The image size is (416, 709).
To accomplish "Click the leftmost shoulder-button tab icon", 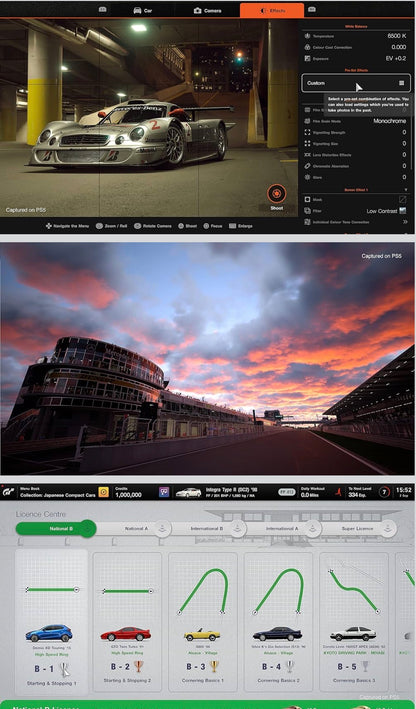I will [x=103, y=9].
